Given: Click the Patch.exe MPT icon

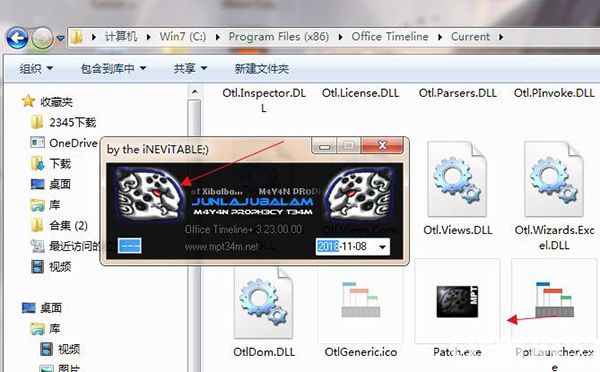Looking at the screenshot, I should pos(457,302).
